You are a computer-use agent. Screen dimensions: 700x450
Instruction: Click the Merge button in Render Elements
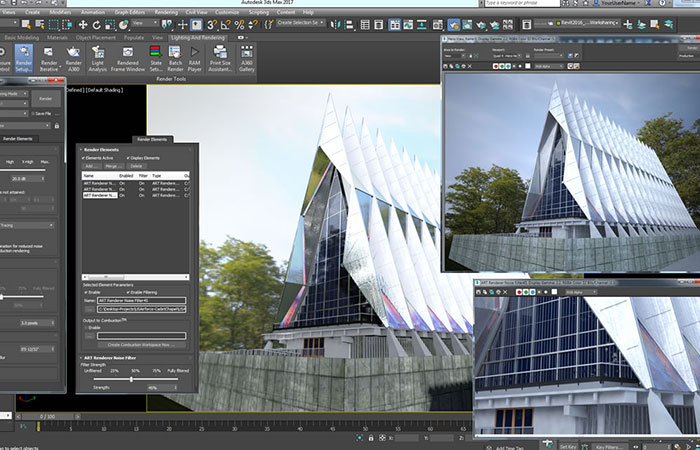(x=115, y=166)
